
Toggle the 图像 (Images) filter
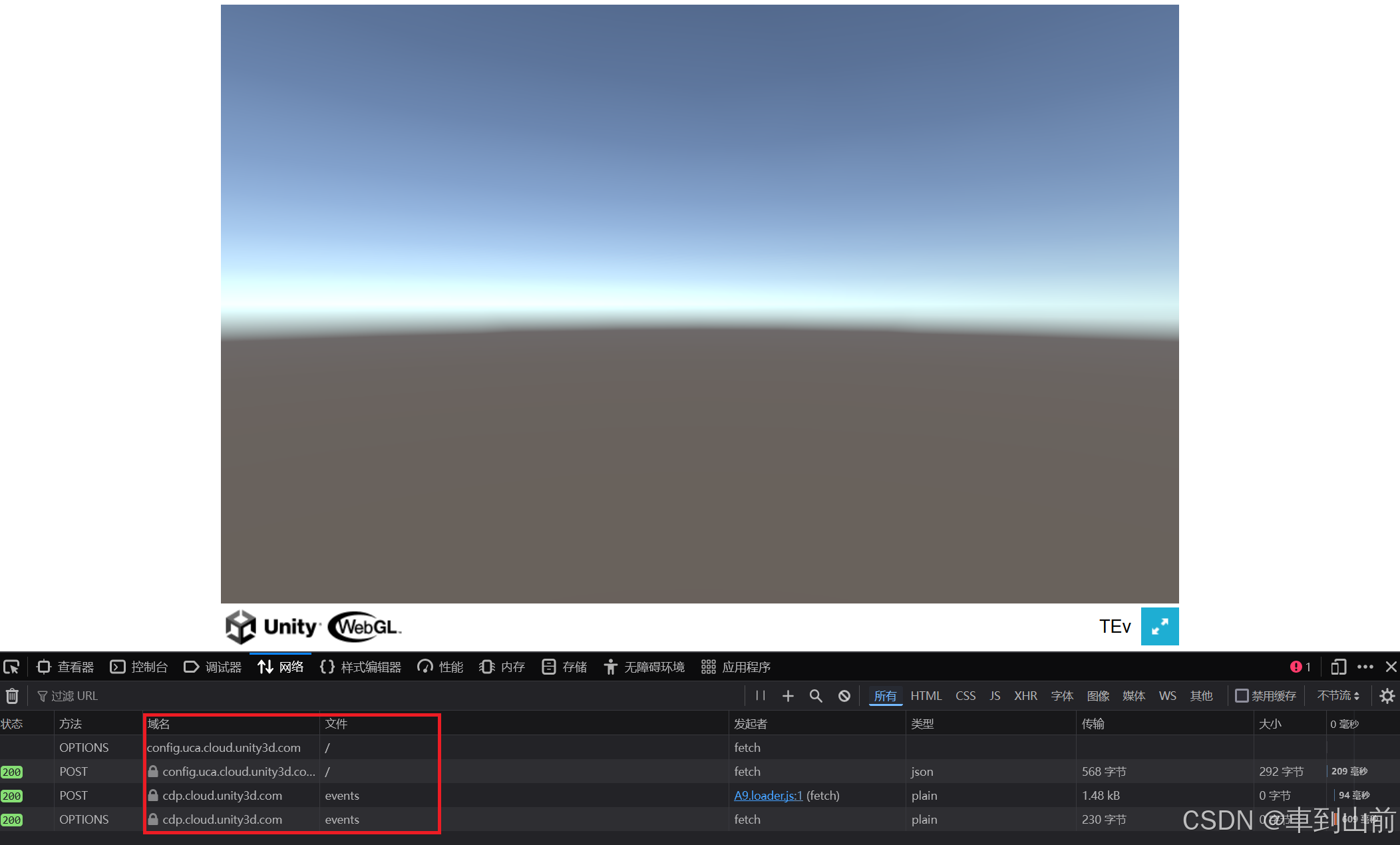point(1098,696)
